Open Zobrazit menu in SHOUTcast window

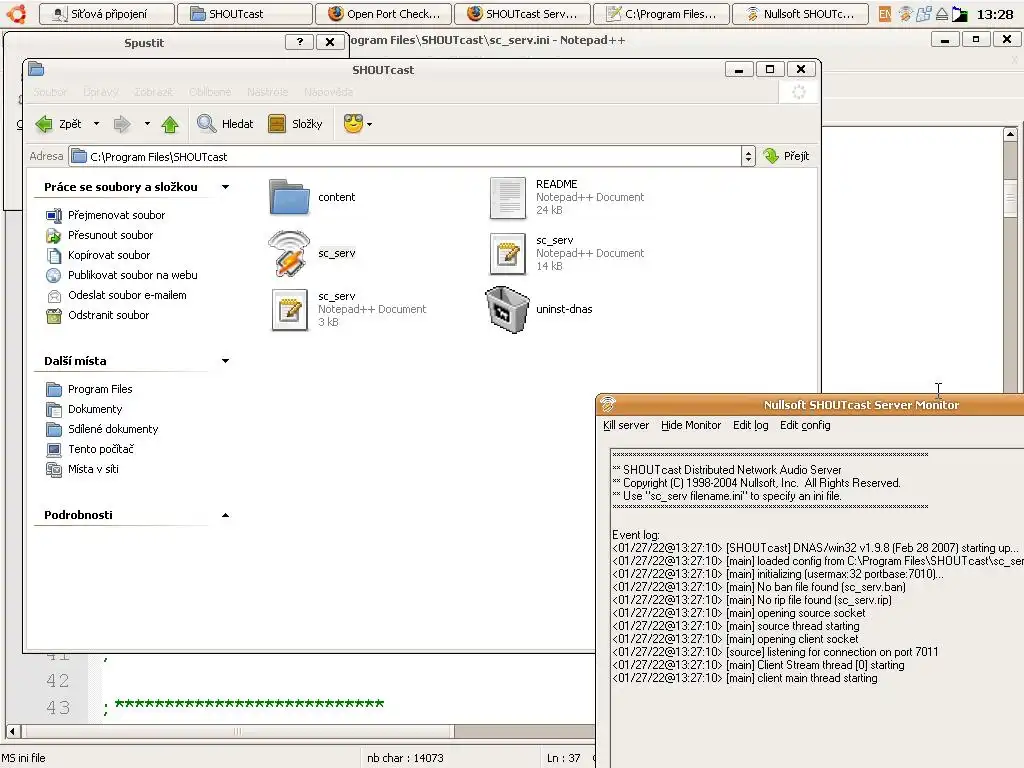point(153,92)
